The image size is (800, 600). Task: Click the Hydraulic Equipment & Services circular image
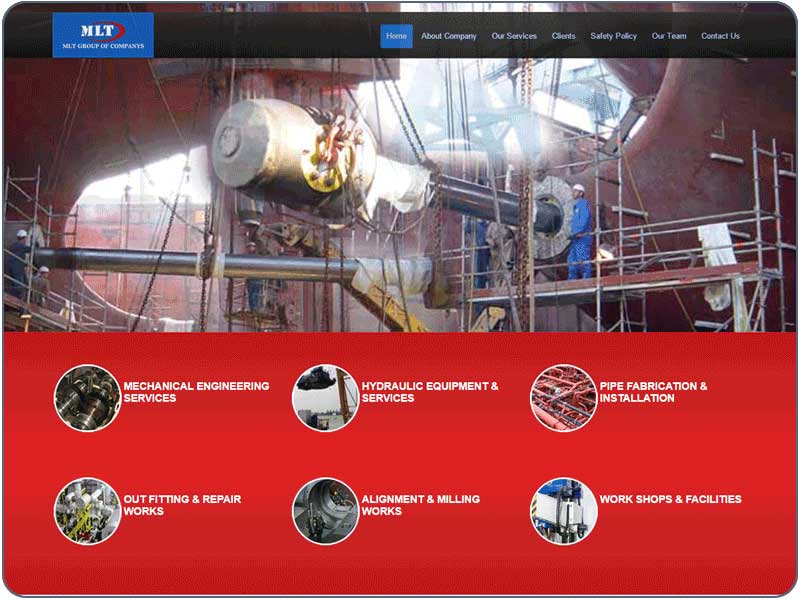326,397
